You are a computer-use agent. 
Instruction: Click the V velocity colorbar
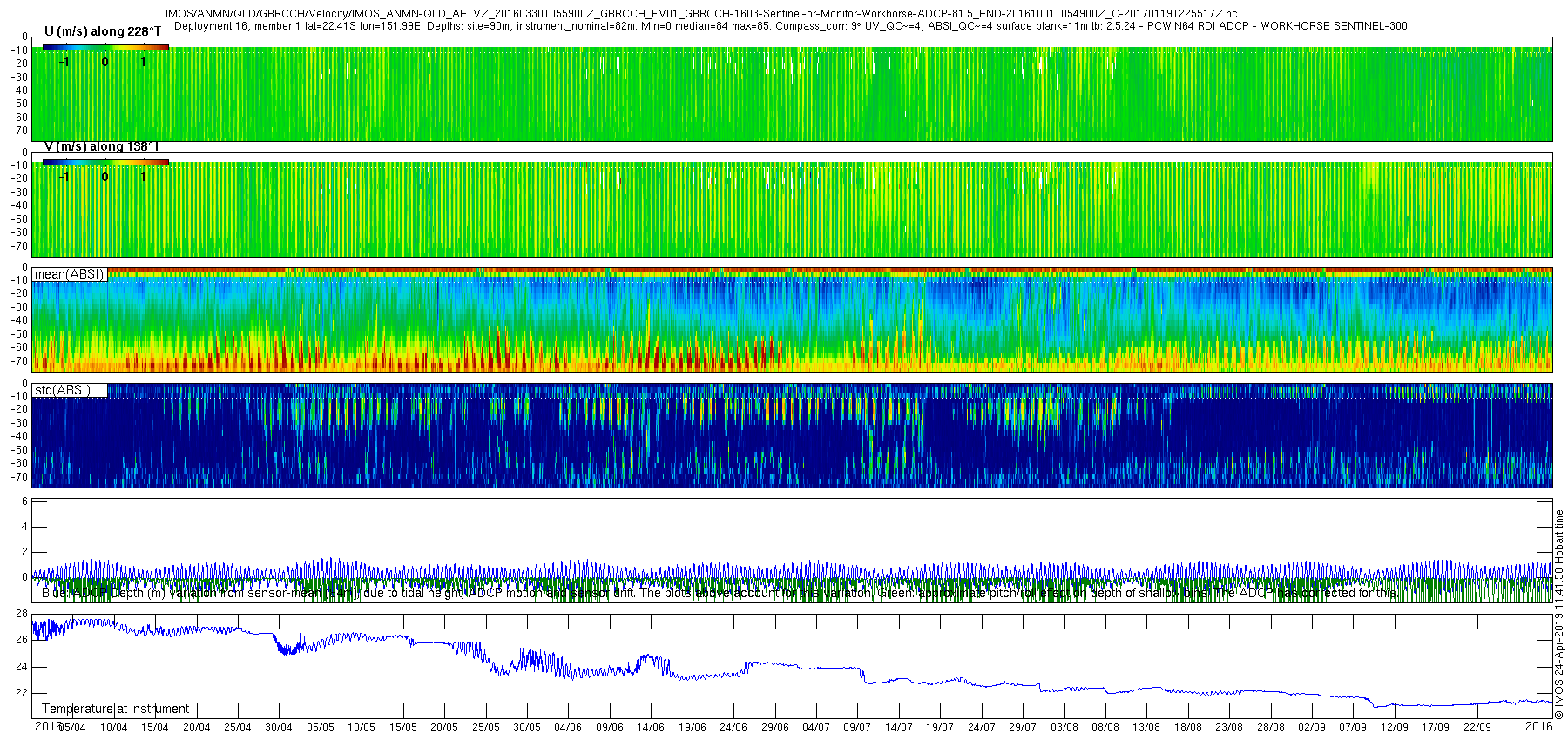[105, 162]
